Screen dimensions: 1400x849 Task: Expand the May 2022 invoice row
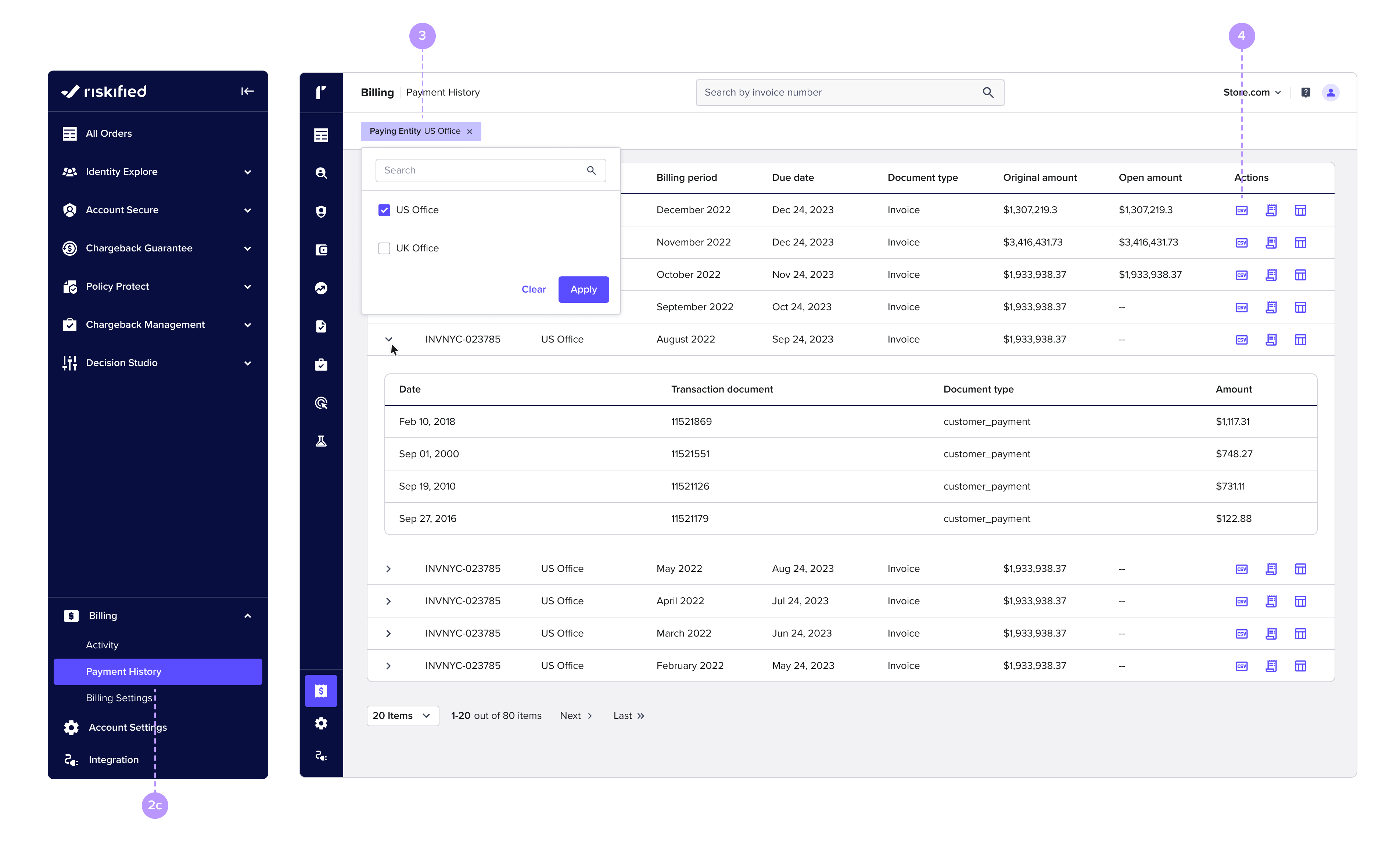389,569
